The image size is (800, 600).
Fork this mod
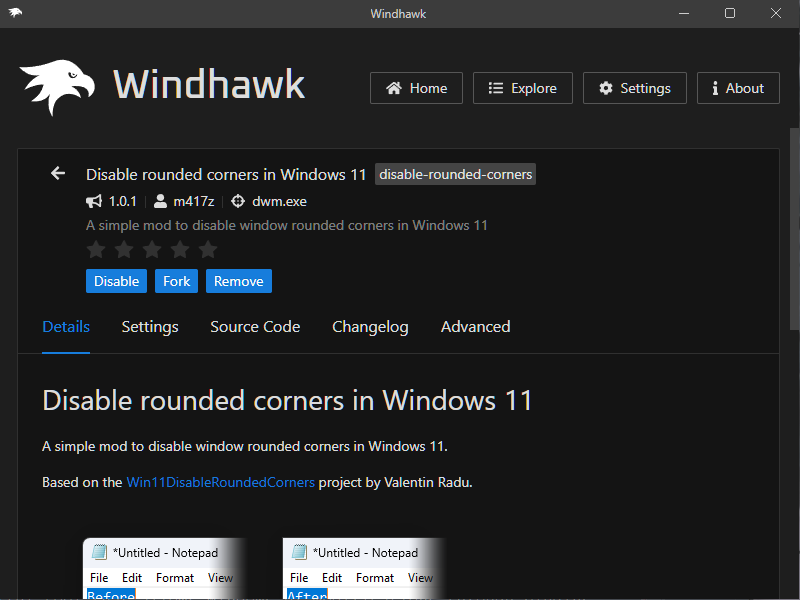point(176,281)
